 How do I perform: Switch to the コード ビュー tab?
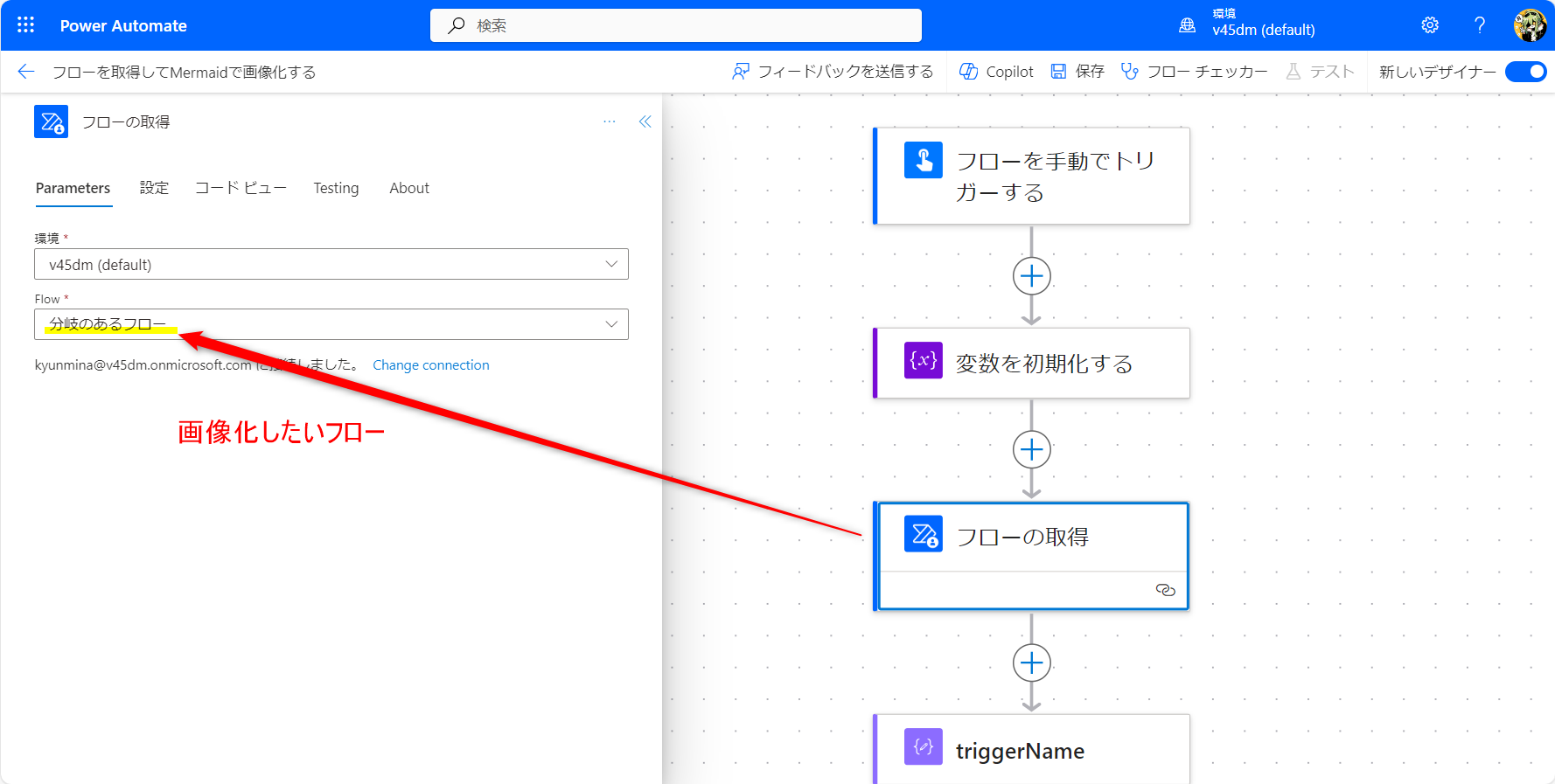point(241,188)
